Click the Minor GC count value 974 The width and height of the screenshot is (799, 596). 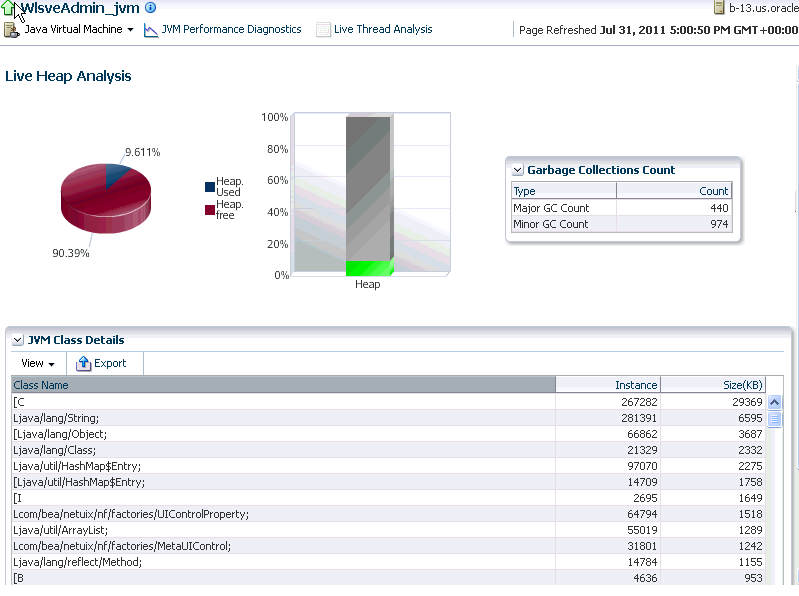pyautogui.click(x=719, y=224)
